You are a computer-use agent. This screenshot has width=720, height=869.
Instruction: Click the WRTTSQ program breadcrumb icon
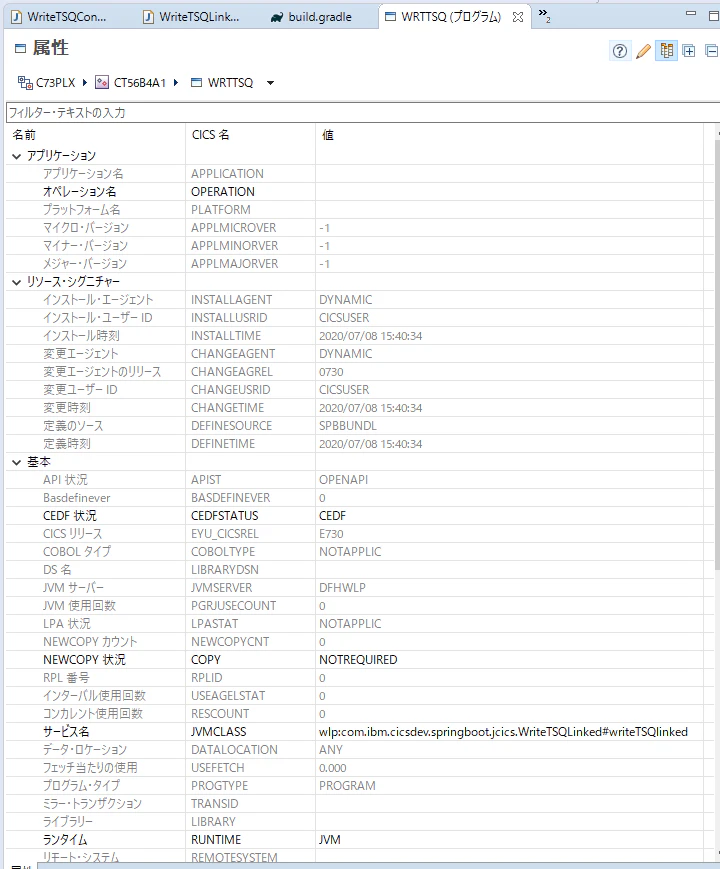click(x=196, y=83)
